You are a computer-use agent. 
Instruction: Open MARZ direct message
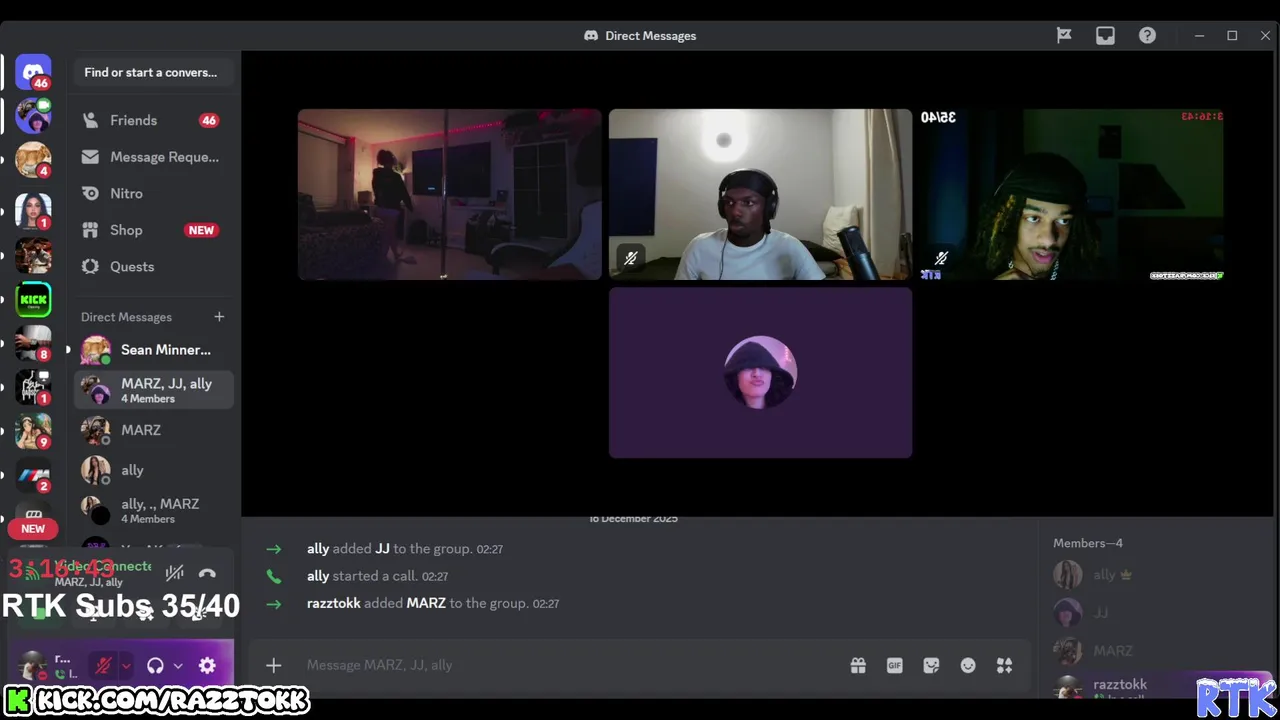pyautogui.click(x=154, y=430)
